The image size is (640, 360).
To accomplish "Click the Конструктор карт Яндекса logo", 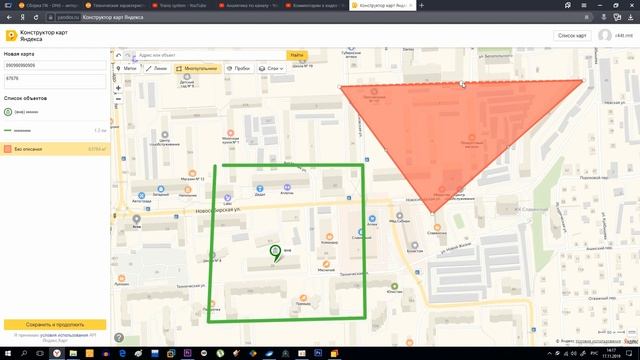I will click(37, 36).
